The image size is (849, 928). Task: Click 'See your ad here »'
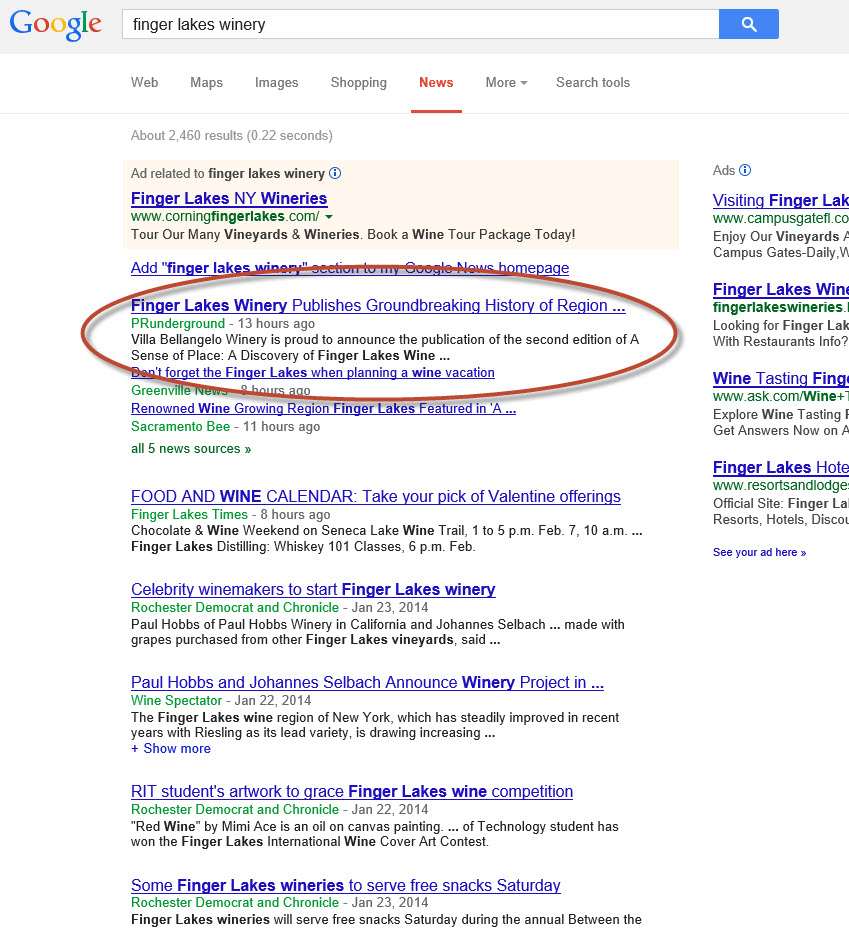760,552
